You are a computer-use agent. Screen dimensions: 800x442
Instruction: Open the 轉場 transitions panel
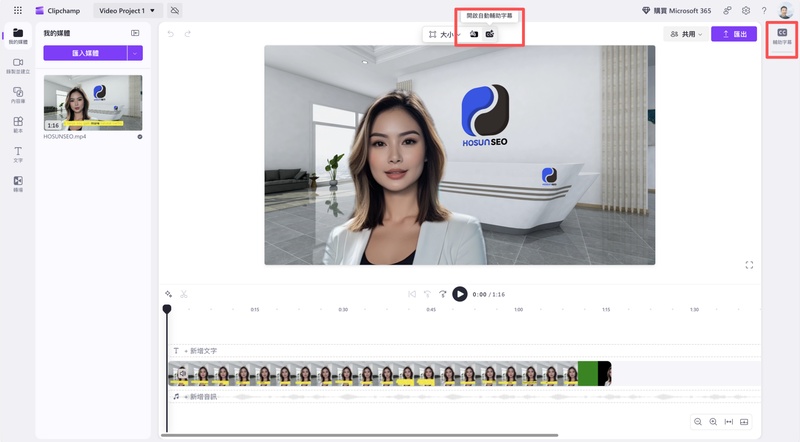coord(18,184)
